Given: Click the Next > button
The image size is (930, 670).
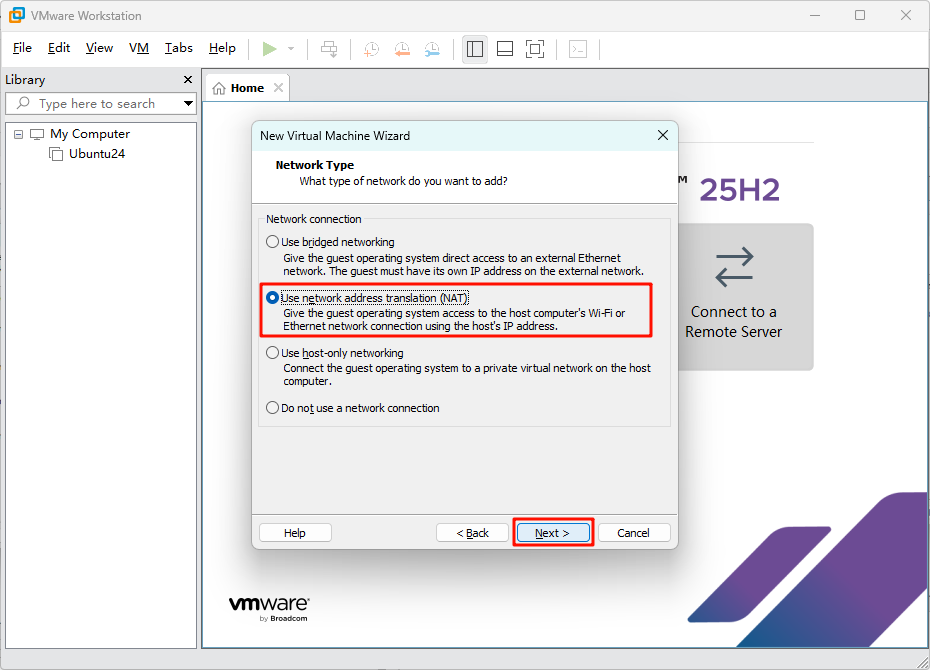Looking at the screenshot, I should pyautogui.click(x=553, y=533).
